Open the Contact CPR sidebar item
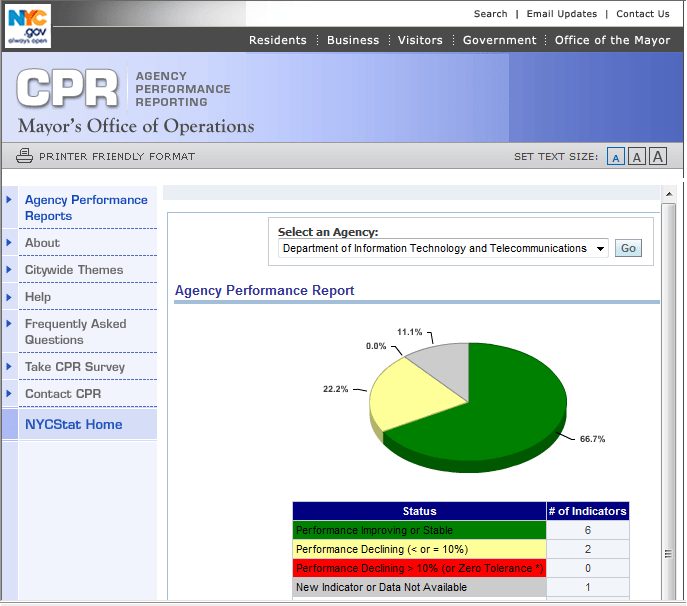This screenshot has width=687, height=606. [x=63, y=394]
